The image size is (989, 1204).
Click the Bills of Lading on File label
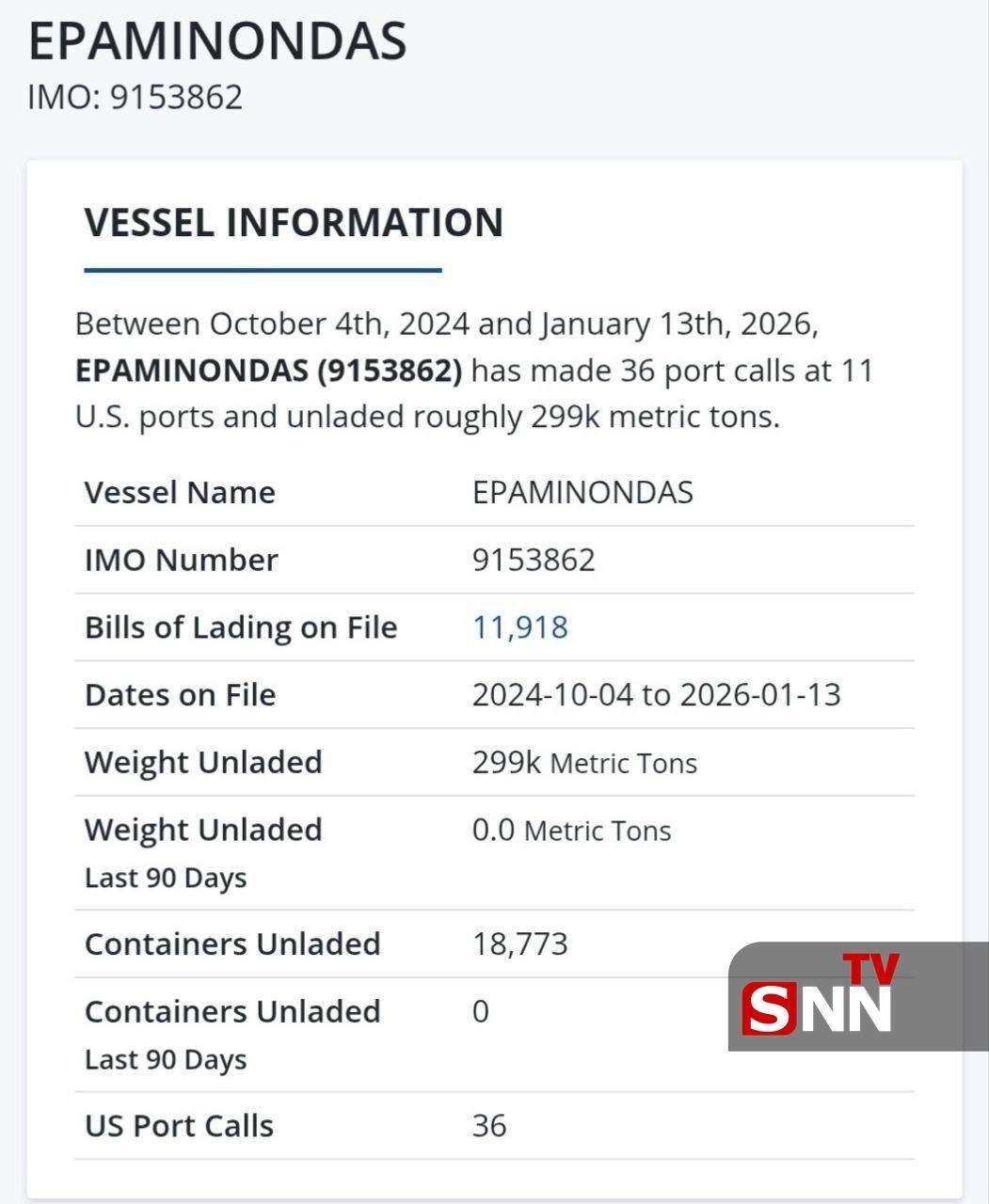(x=241, y=627)
